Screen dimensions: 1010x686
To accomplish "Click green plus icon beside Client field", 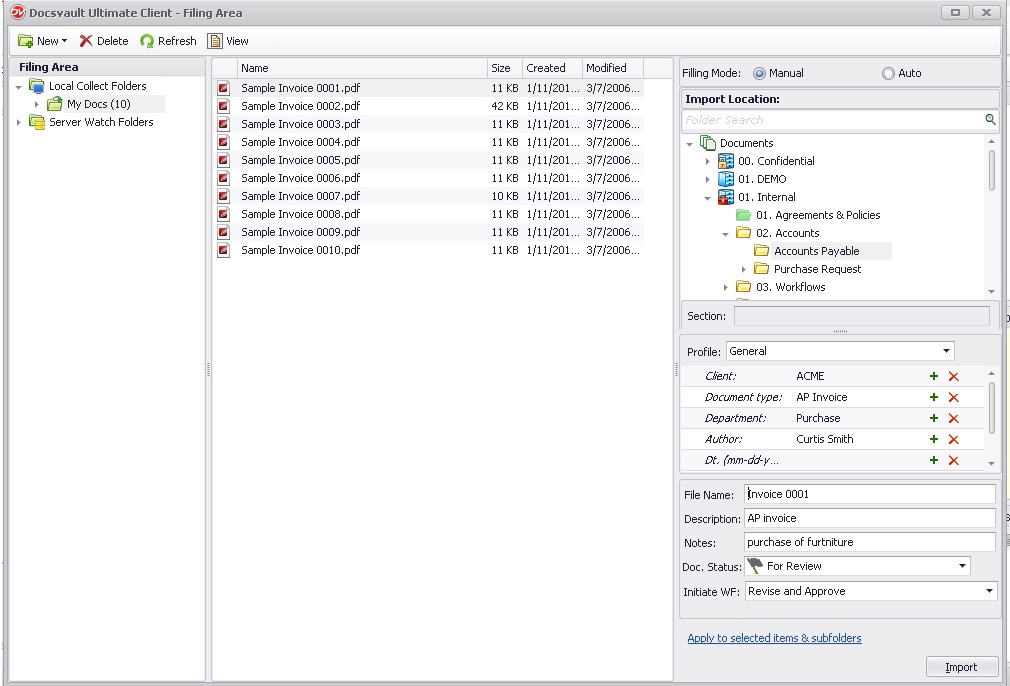I will (x=934, y=376).
